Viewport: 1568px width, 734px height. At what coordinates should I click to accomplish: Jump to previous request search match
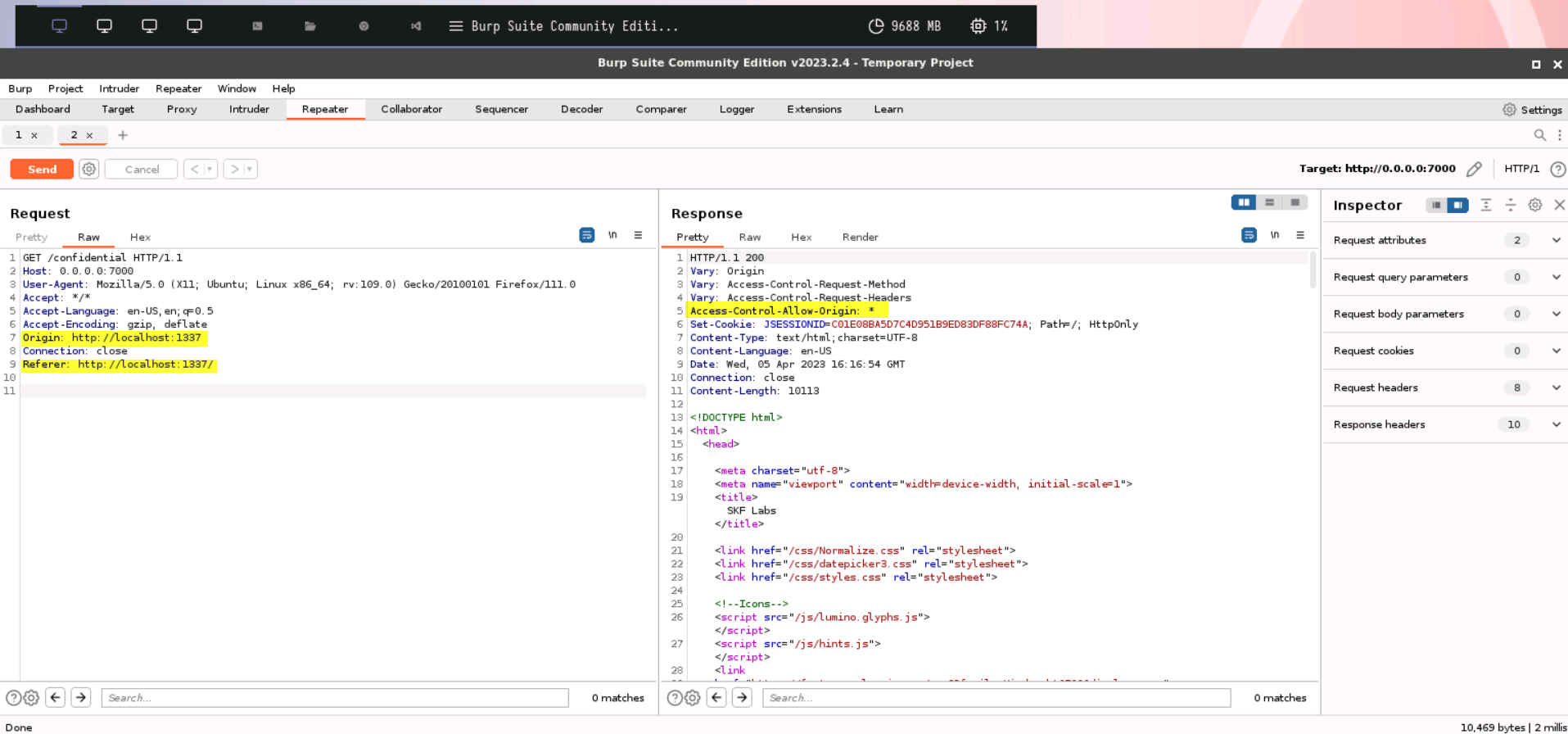click(x=55, y=698)
